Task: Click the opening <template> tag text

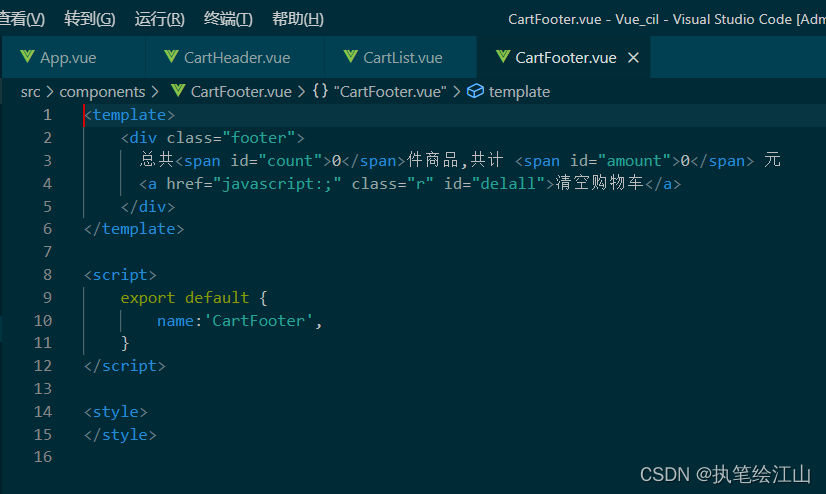Action: (x=130, y=115)
